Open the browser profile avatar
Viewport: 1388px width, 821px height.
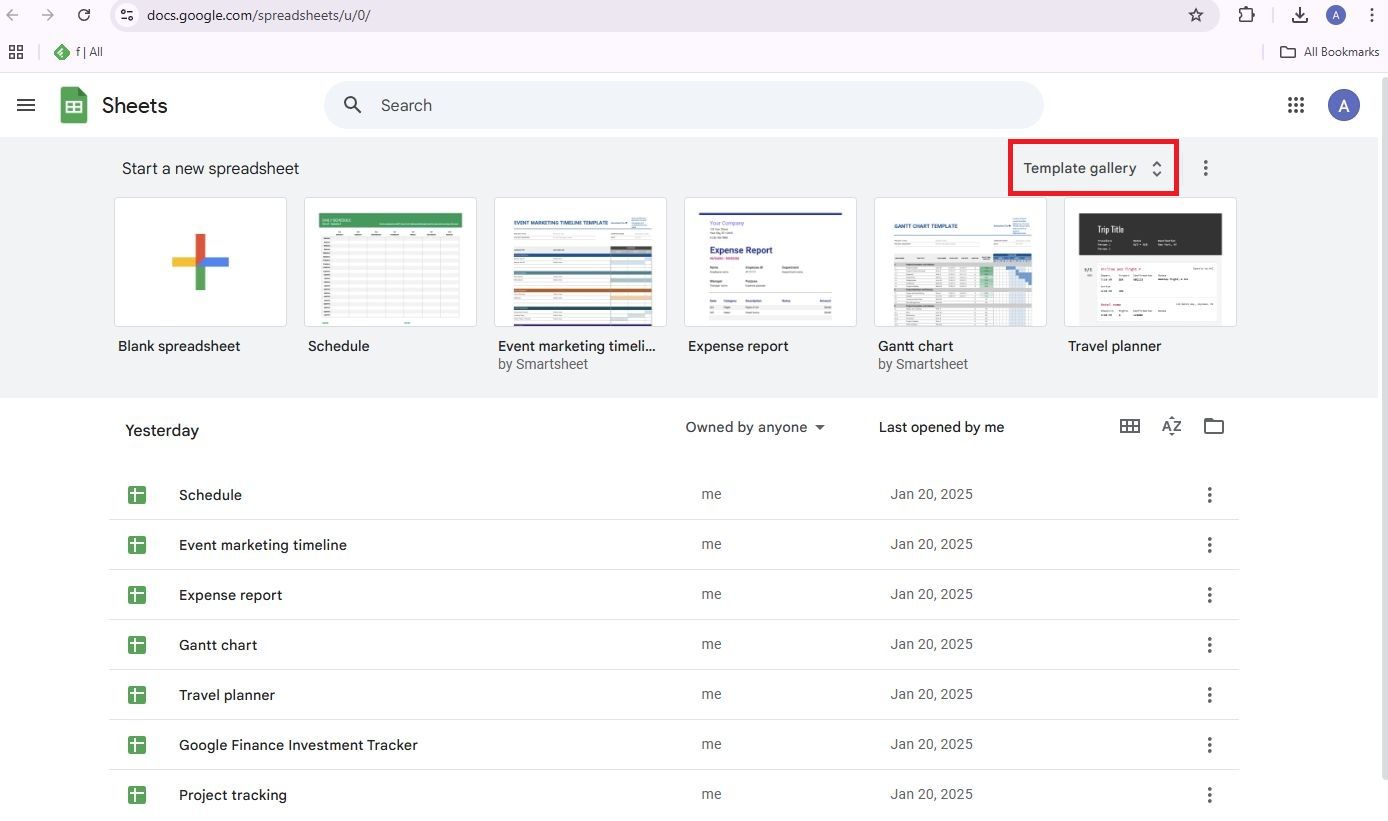(1336, 15)
